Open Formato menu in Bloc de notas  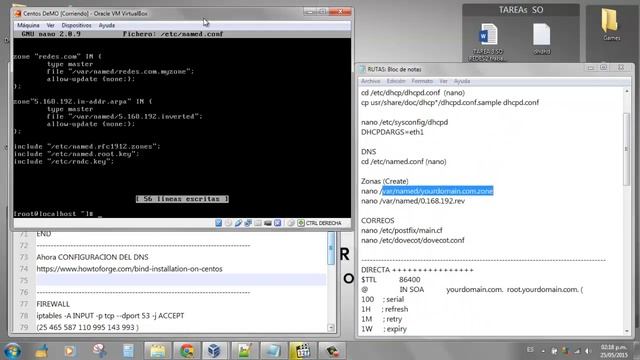point(422,81)
